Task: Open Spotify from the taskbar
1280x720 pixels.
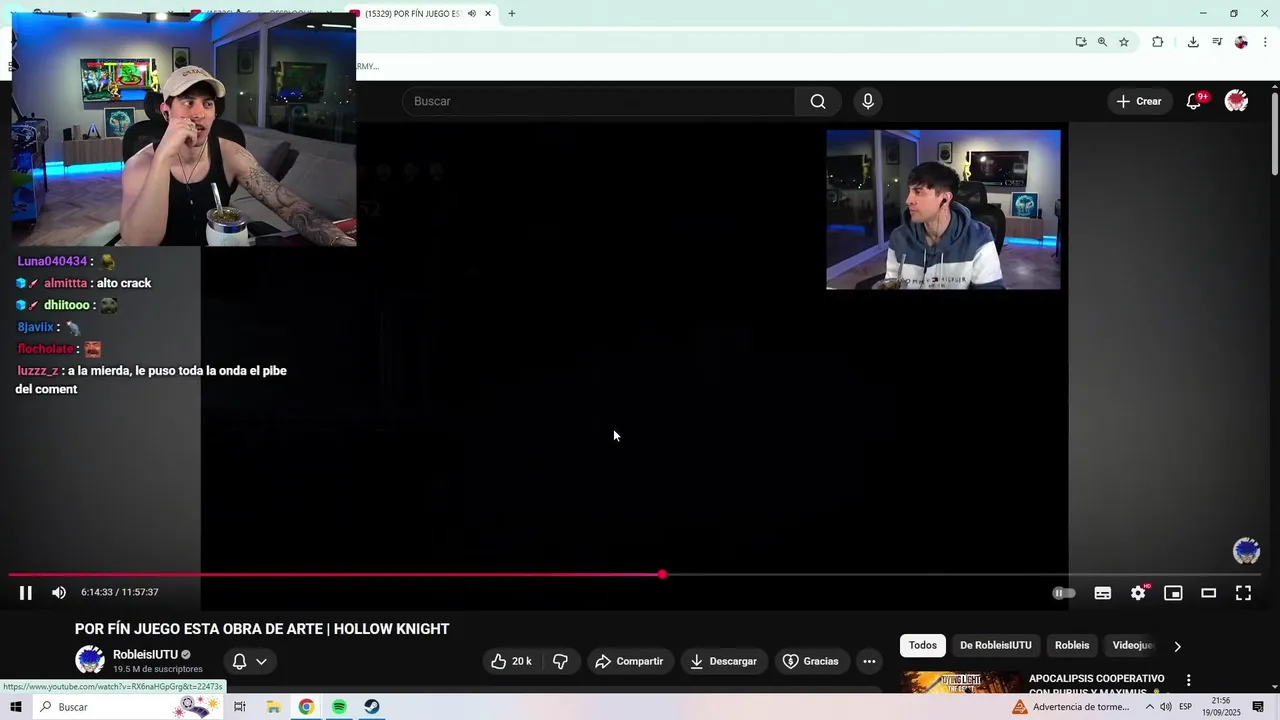Action: [339, 707]
